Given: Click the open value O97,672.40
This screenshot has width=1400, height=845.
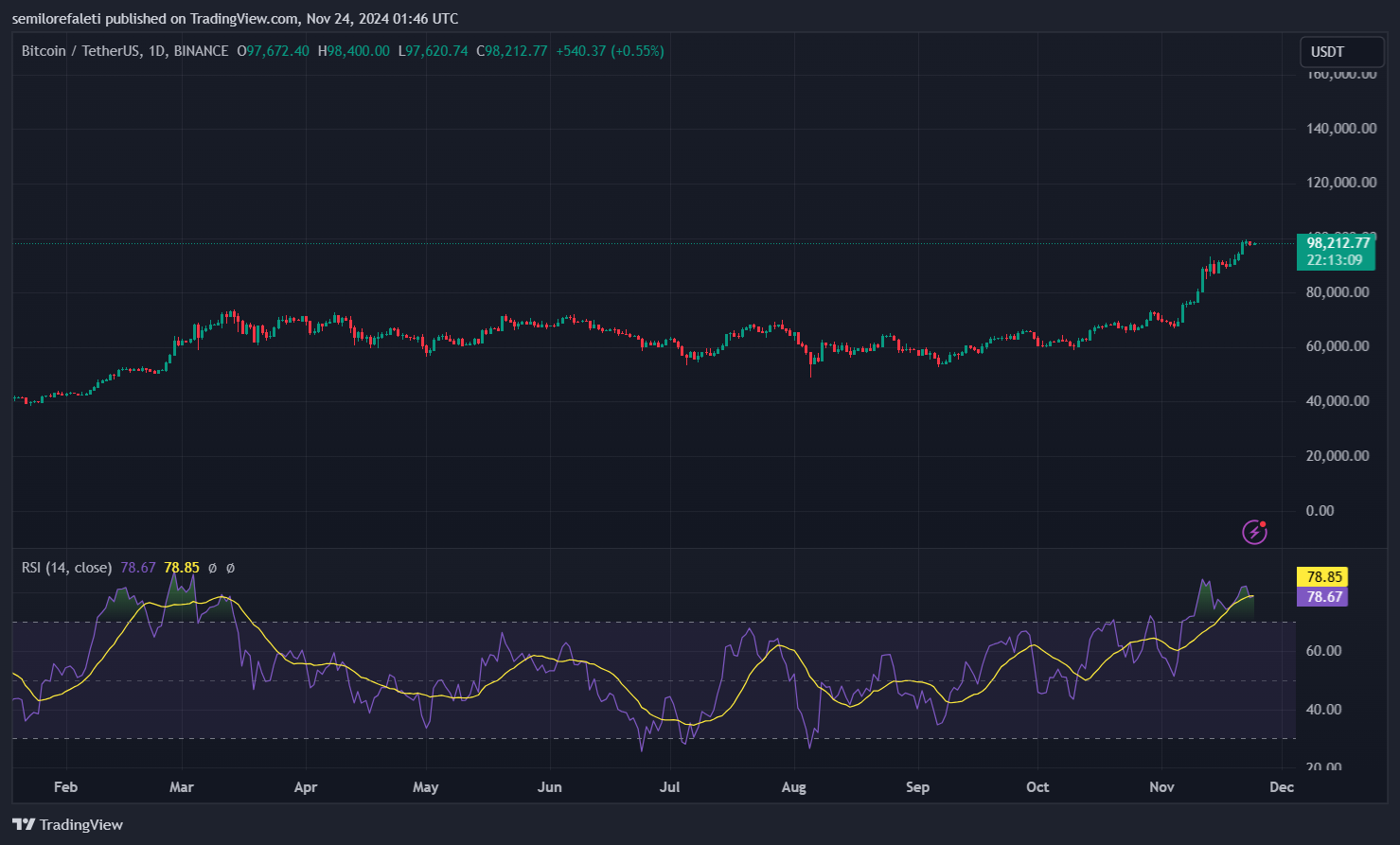Looking at the screenshot, I should point(273,51).
